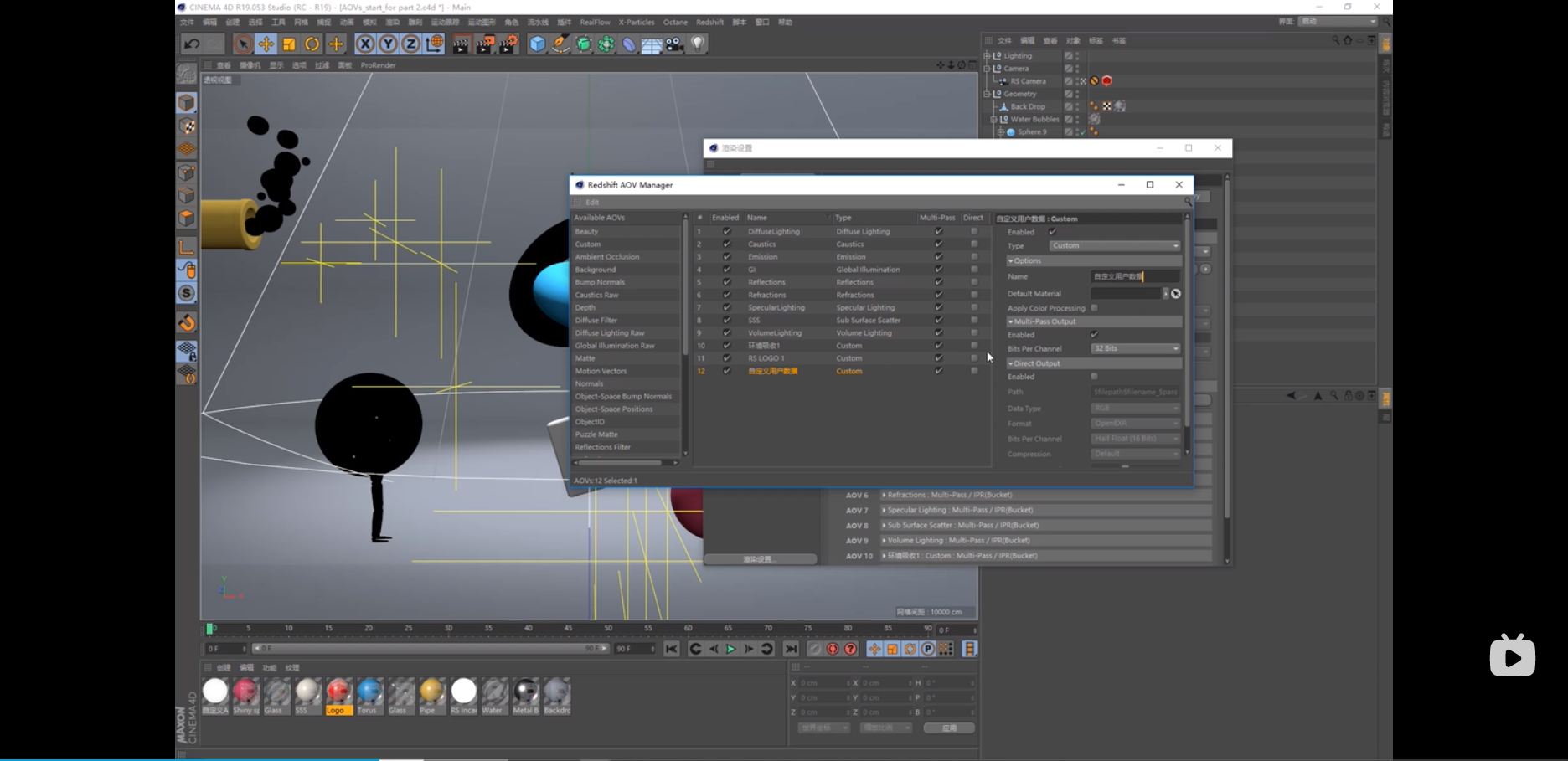Select the spline Pen tool
This screenshot has width=1568, height=761.
click(560, 44)
